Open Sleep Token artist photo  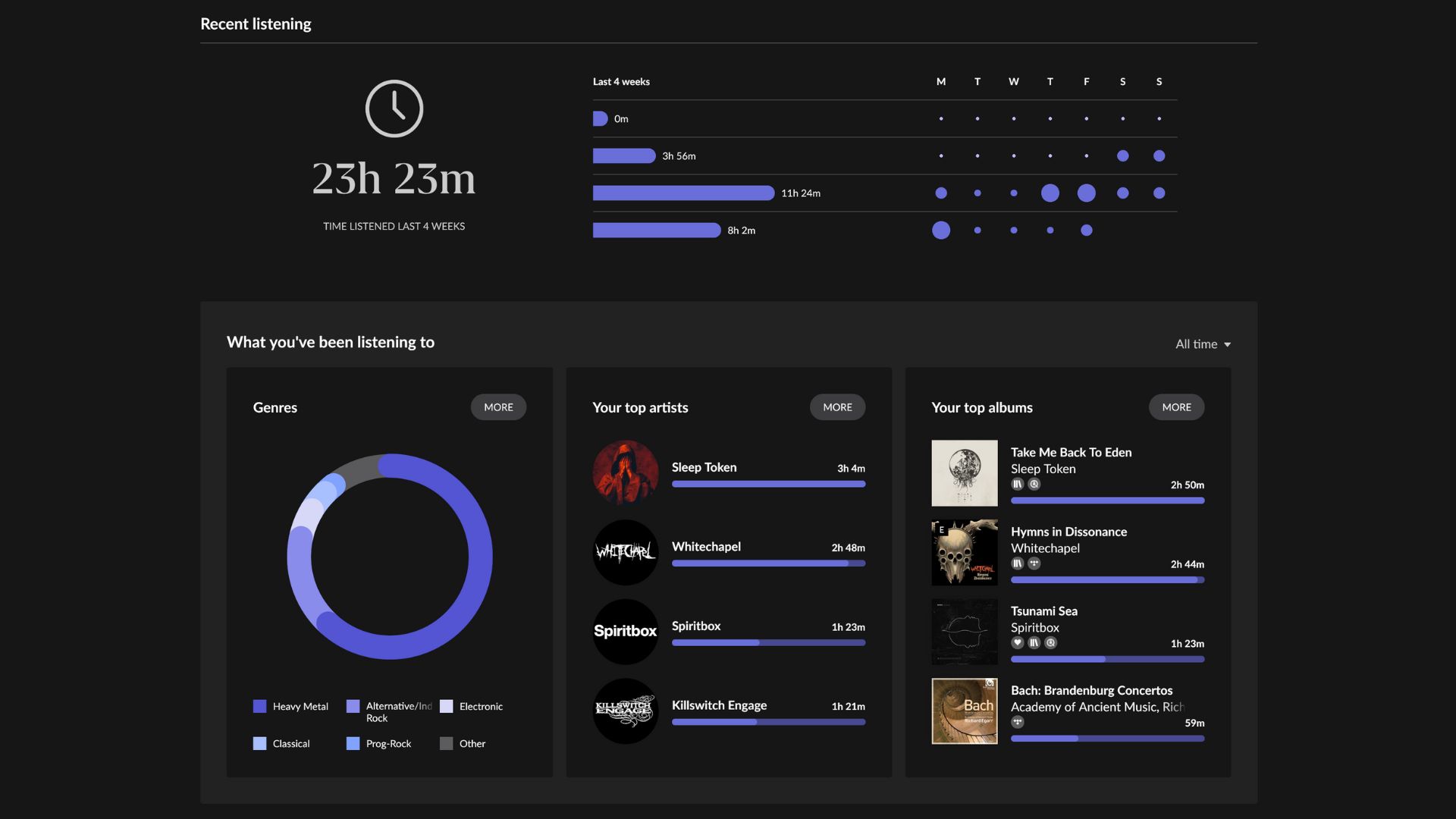coord(626,473)
